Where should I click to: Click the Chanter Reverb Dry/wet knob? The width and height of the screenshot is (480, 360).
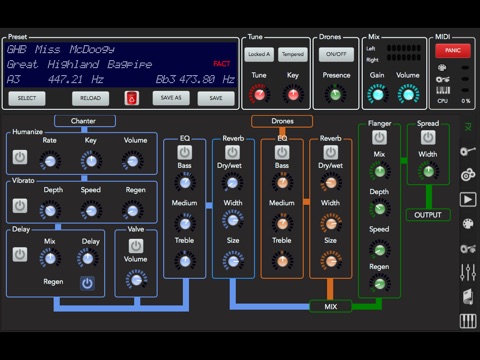point(233,183)
